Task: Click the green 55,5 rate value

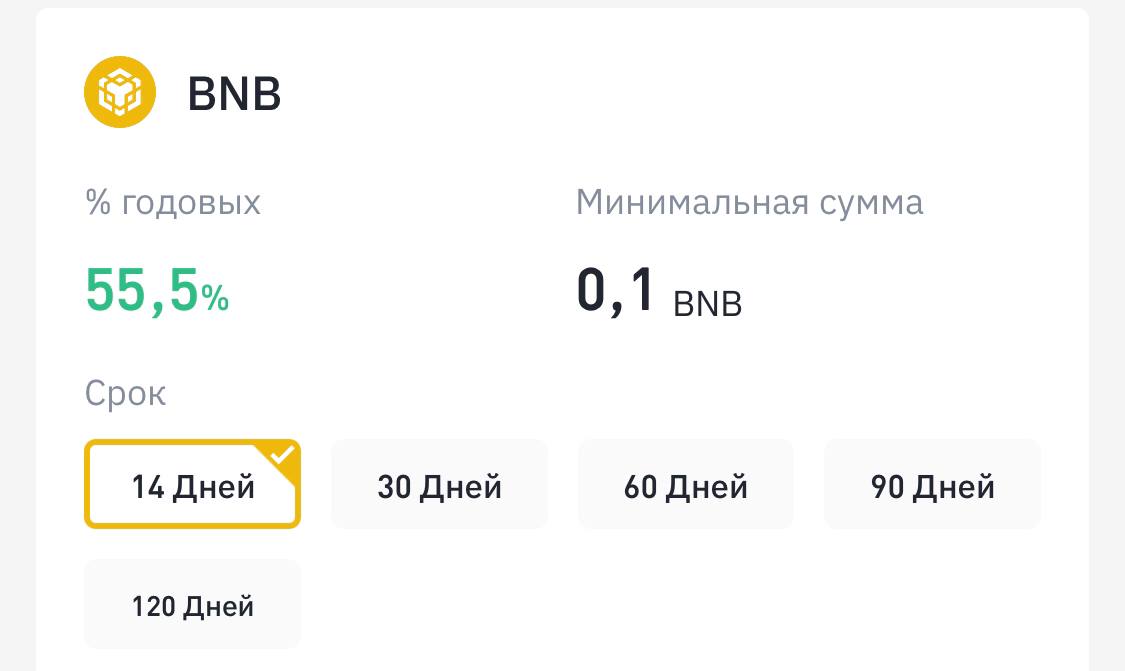Action: click(142, 292)
